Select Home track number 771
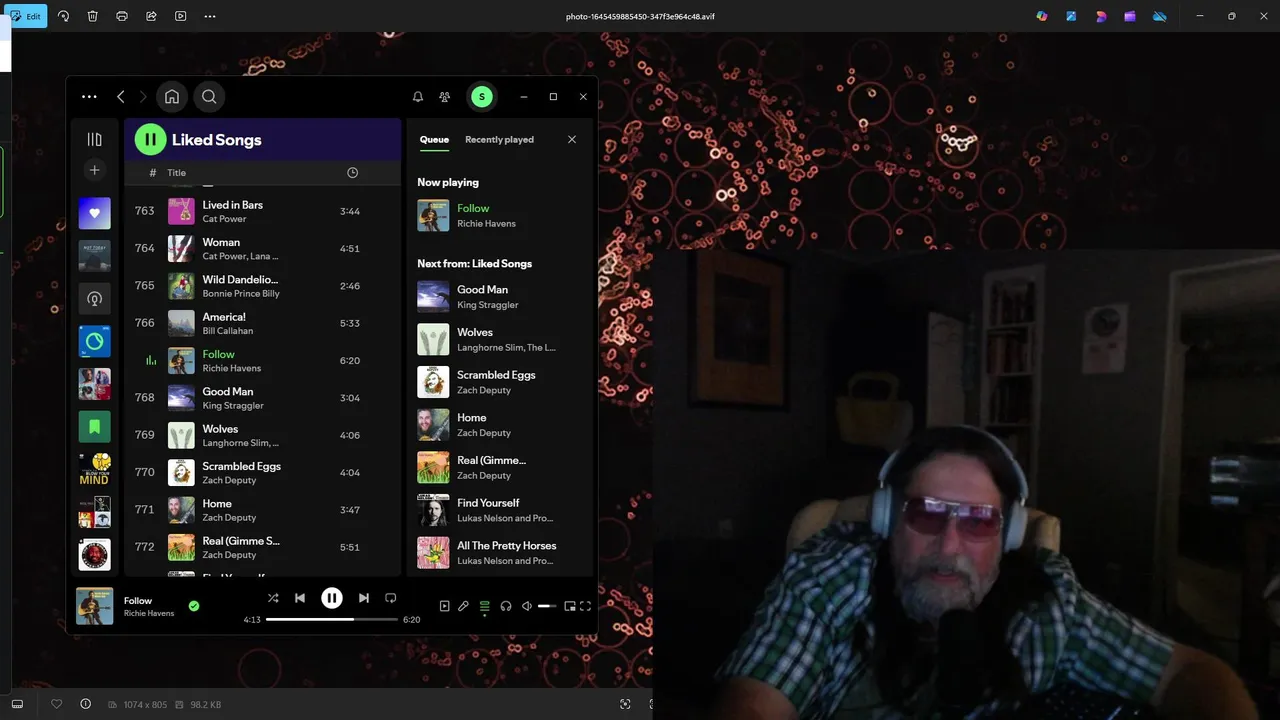 [x=262, y=510]
